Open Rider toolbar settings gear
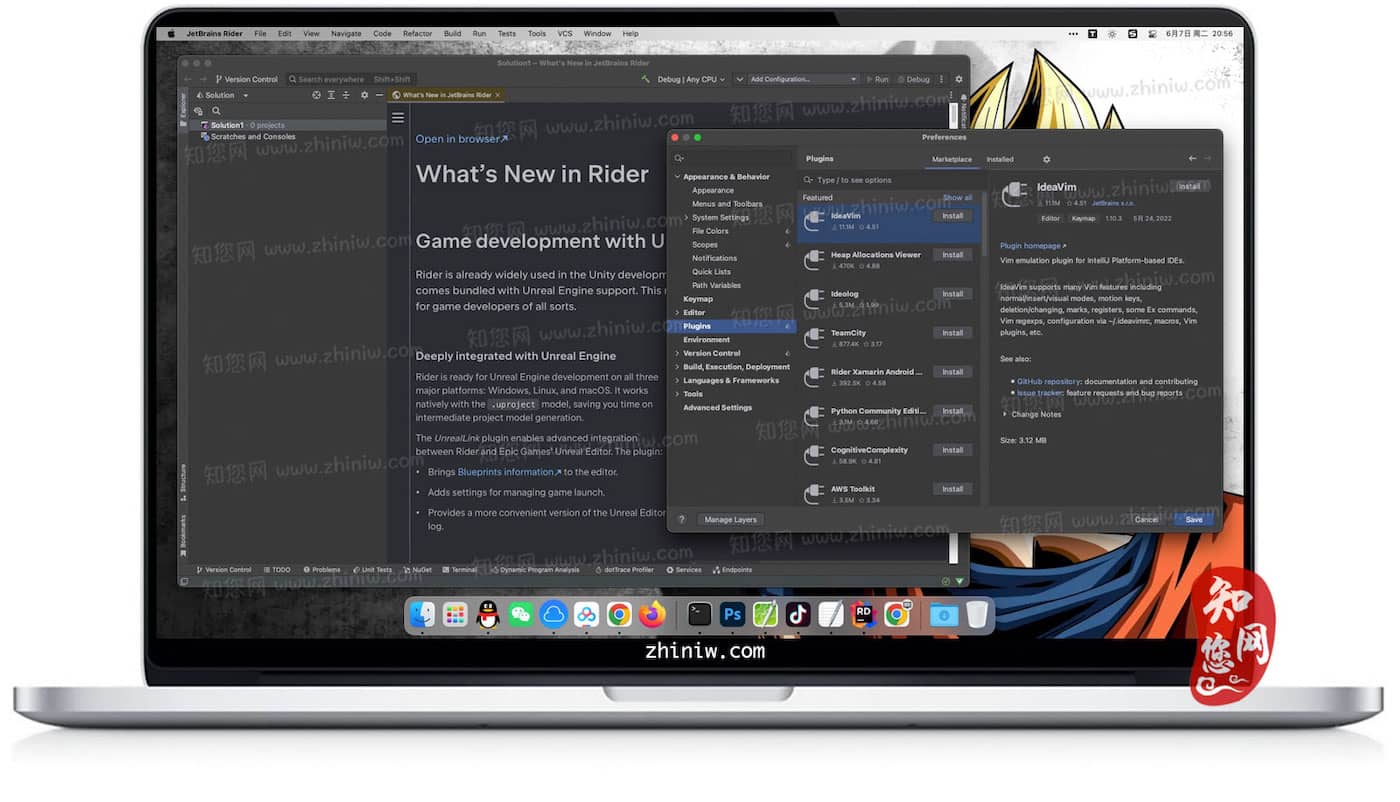Viewport: 1400px width, 802px height. 959,79
